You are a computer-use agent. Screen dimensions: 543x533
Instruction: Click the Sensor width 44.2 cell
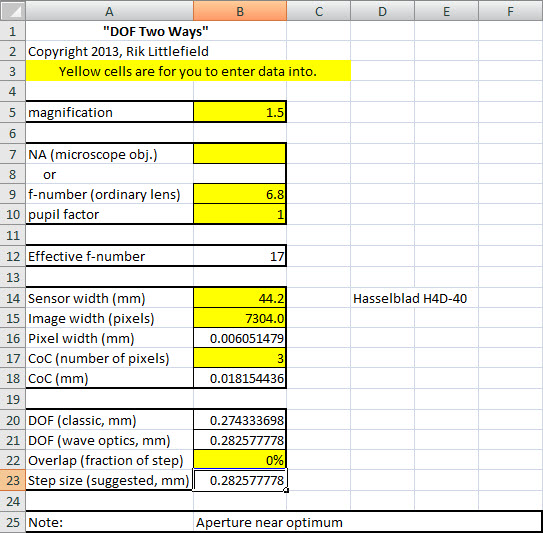pos(240,298)
